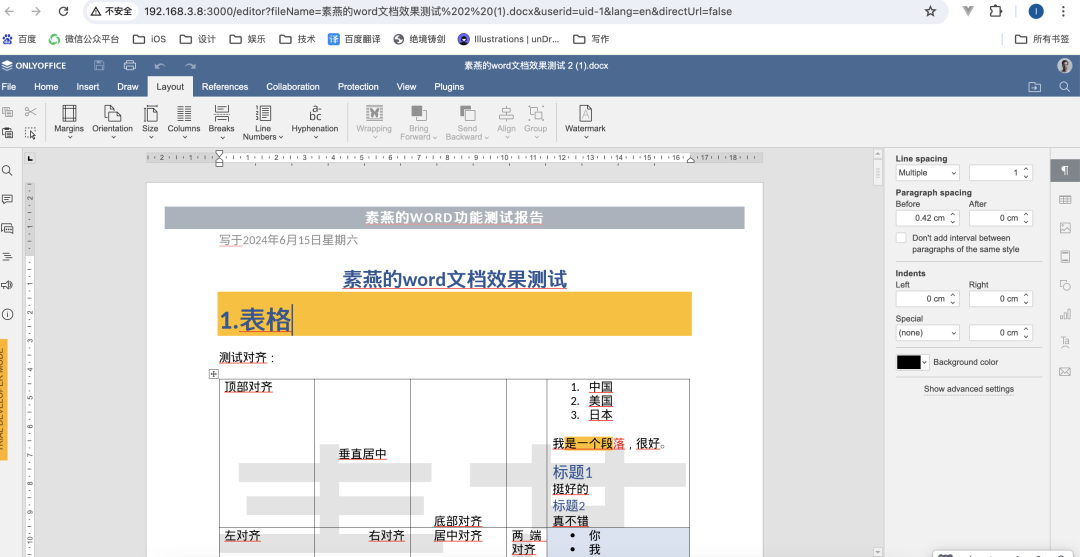Viewport: 1080px width, 557px height.
Task: Switch to the Insert tab
Action: tap(87, 87)
